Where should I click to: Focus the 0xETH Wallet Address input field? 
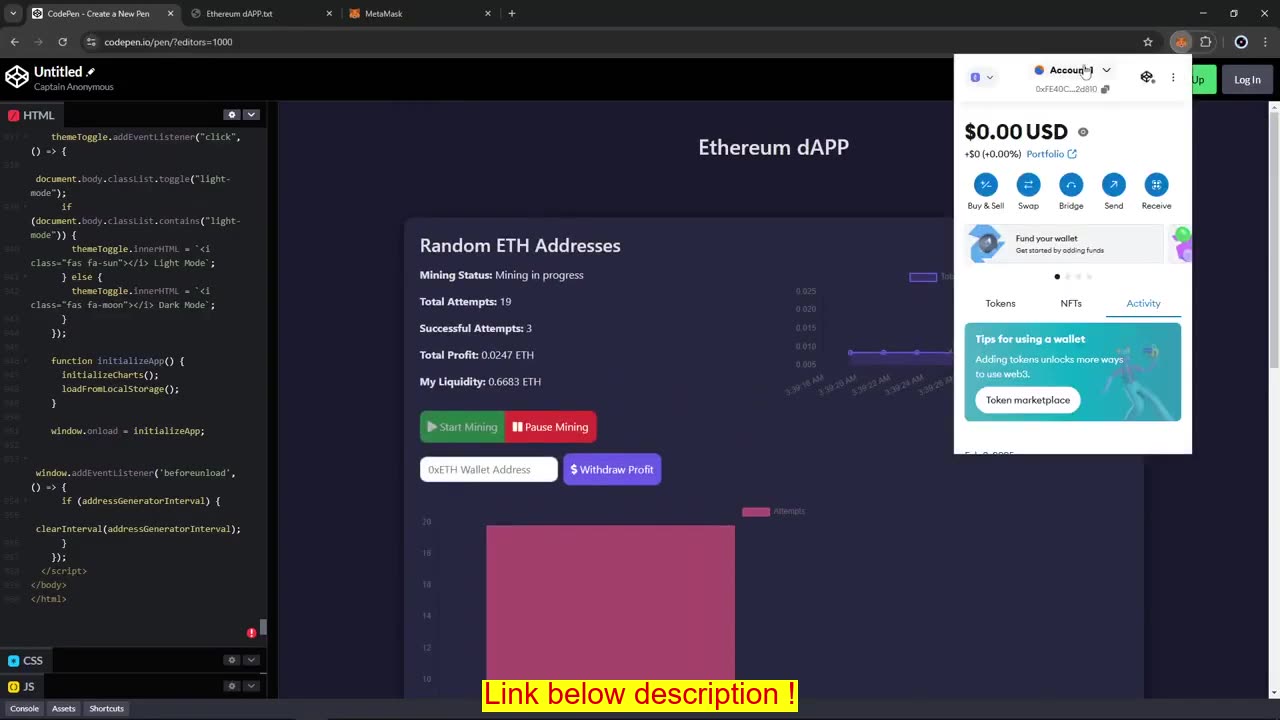[489, 470]
